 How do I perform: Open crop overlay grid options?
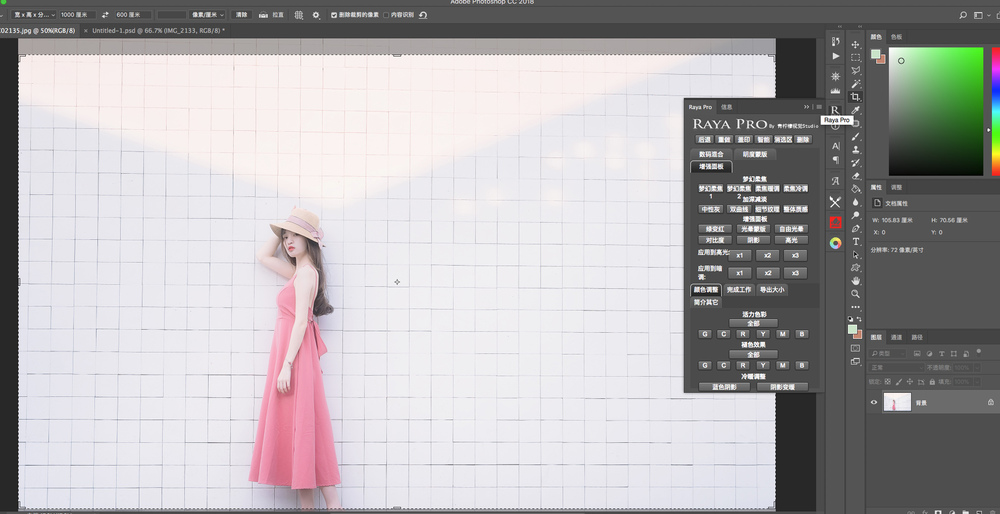tap(298, 15)
